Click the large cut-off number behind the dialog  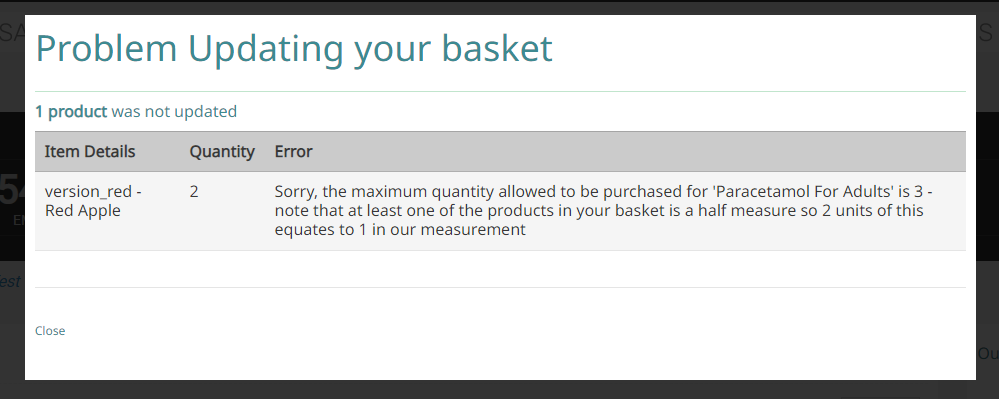(11, 191)
